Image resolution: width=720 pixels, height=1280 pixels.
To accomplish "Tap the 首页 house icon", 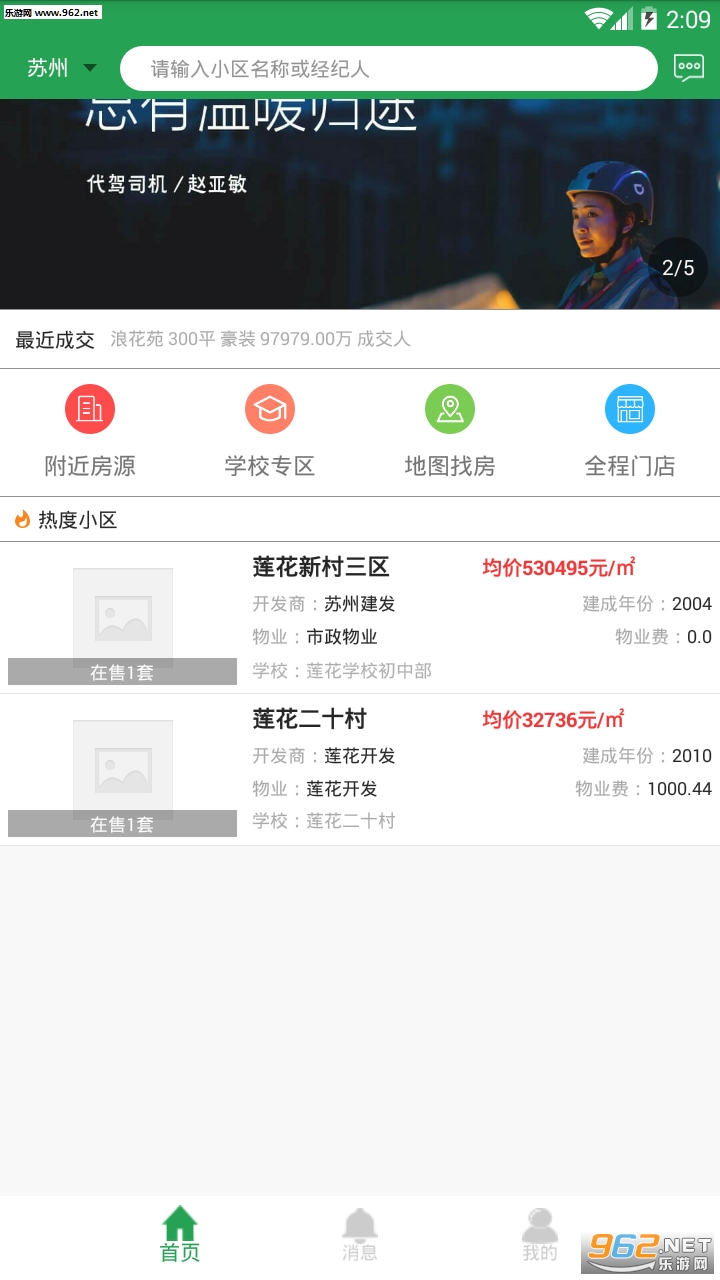I will click(x=180, y=1222).
